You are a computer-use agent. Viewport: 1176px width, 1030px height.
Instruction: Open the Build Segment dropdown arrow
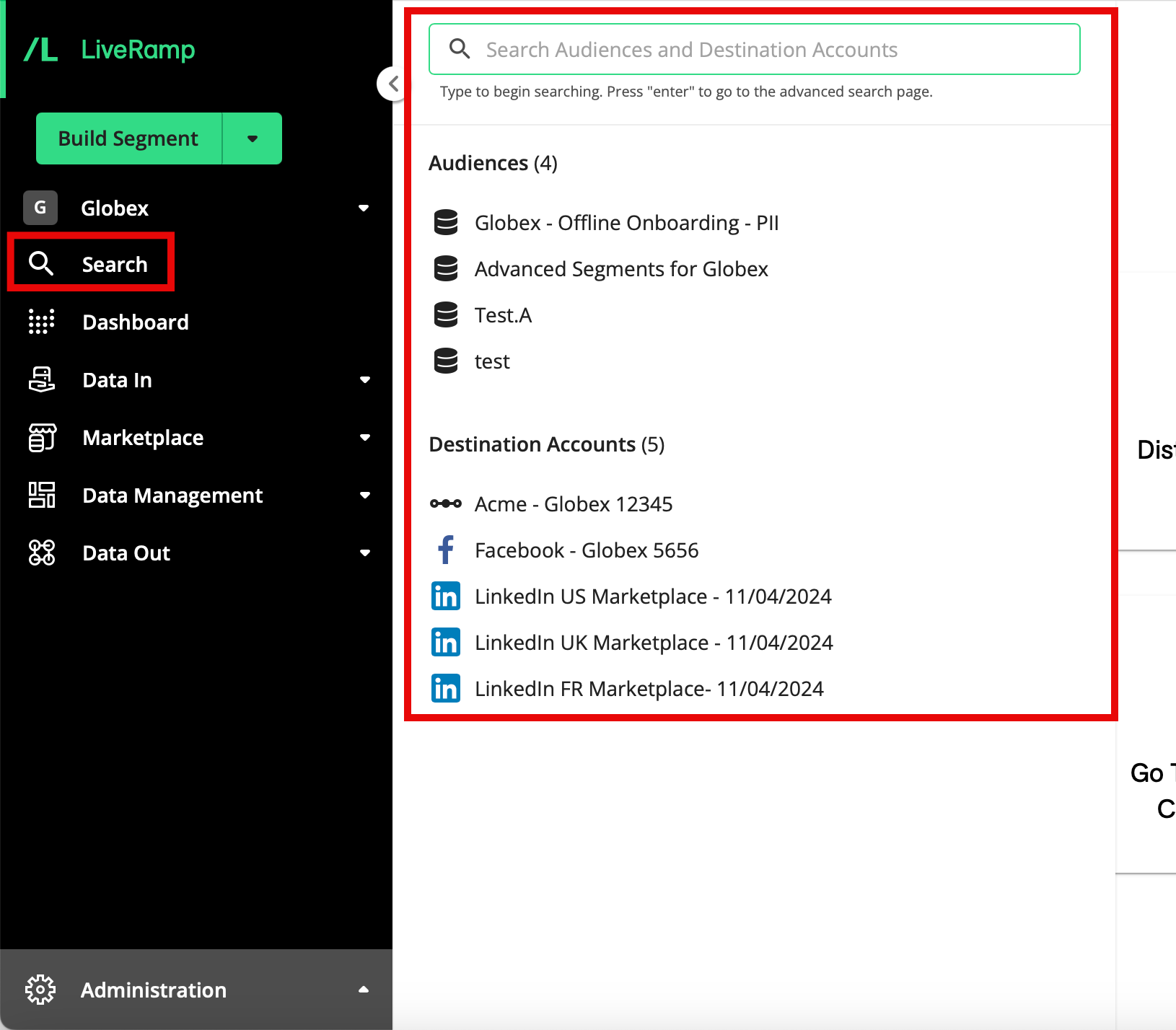tap(253, 138)
